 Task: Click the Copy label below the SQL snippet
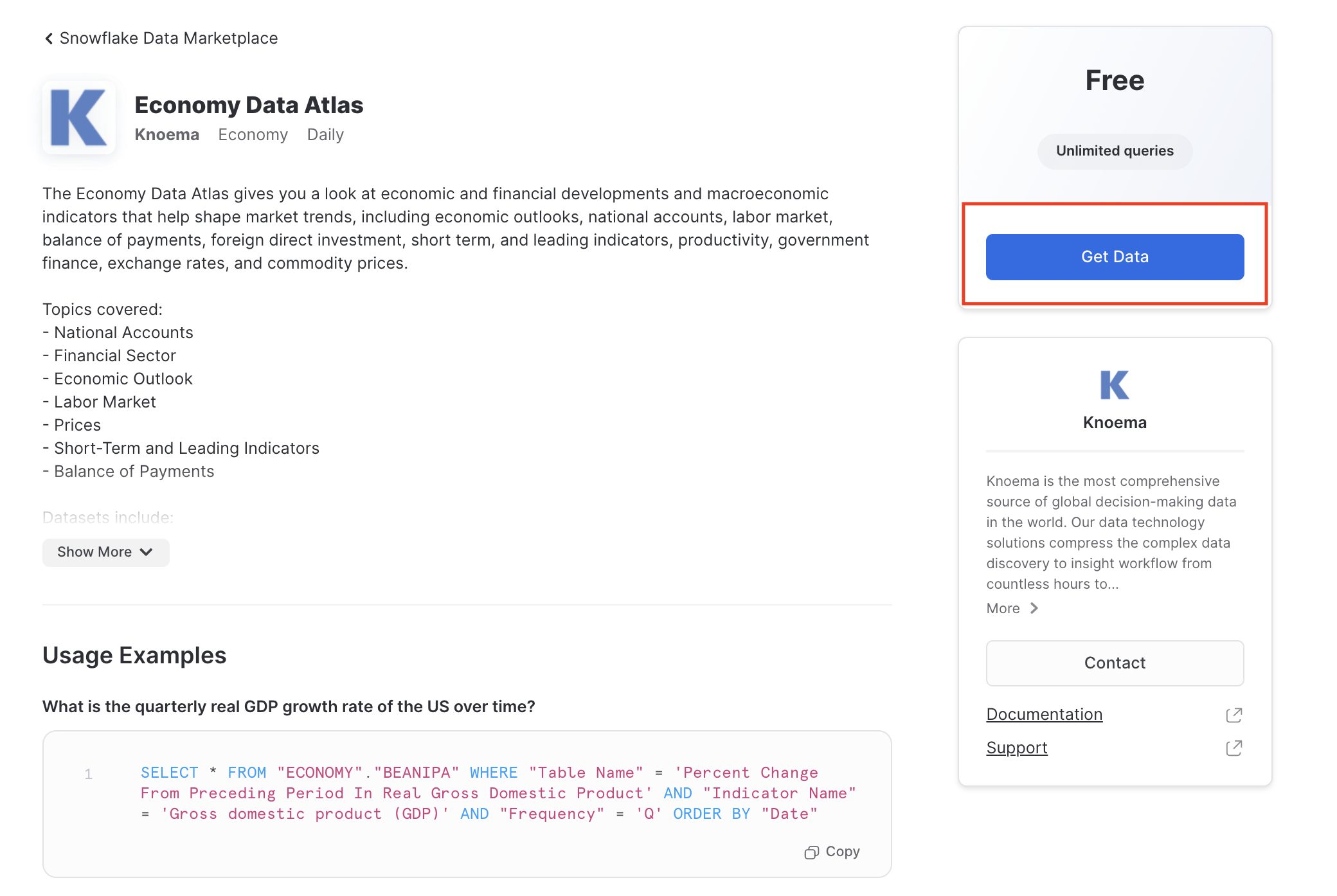[x=841, y=851]
